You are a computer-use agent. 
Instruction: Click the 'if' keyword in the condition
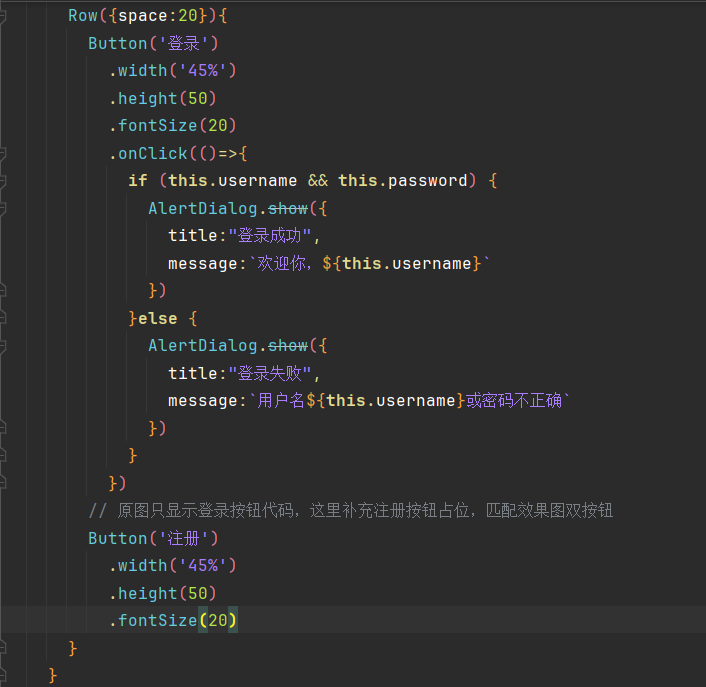138,181
